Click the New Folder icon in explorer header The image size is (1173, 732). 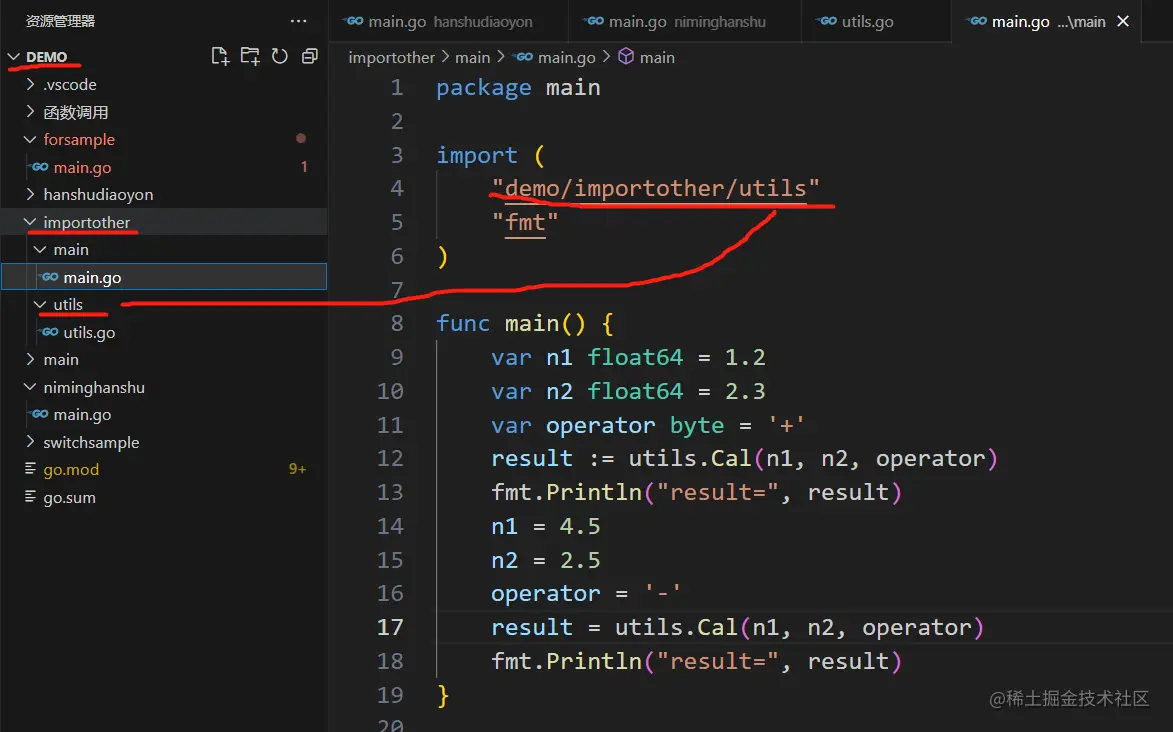tap(250, 57)
